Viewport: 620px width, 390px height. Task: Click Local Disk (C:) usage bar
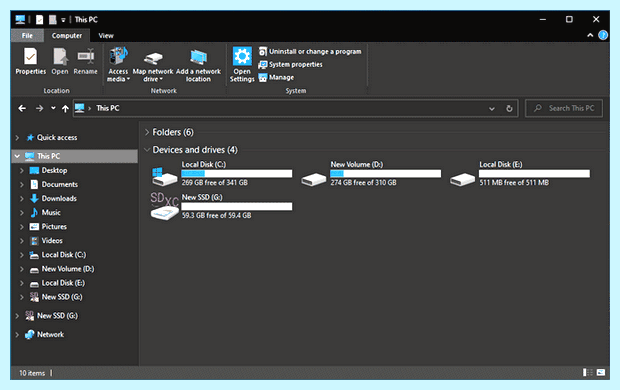click(x=236, y=174)
